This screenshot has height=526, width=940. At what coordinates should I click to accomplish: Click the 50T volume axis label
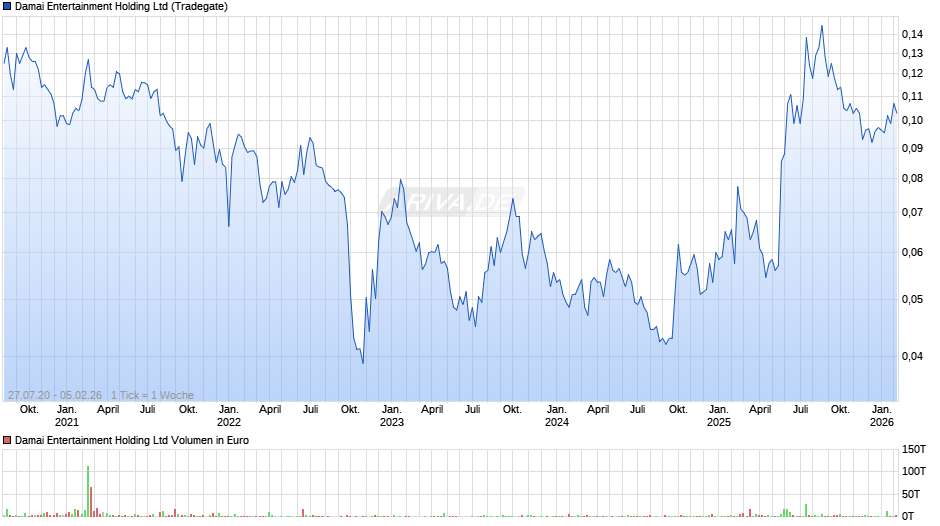[912, 494]
